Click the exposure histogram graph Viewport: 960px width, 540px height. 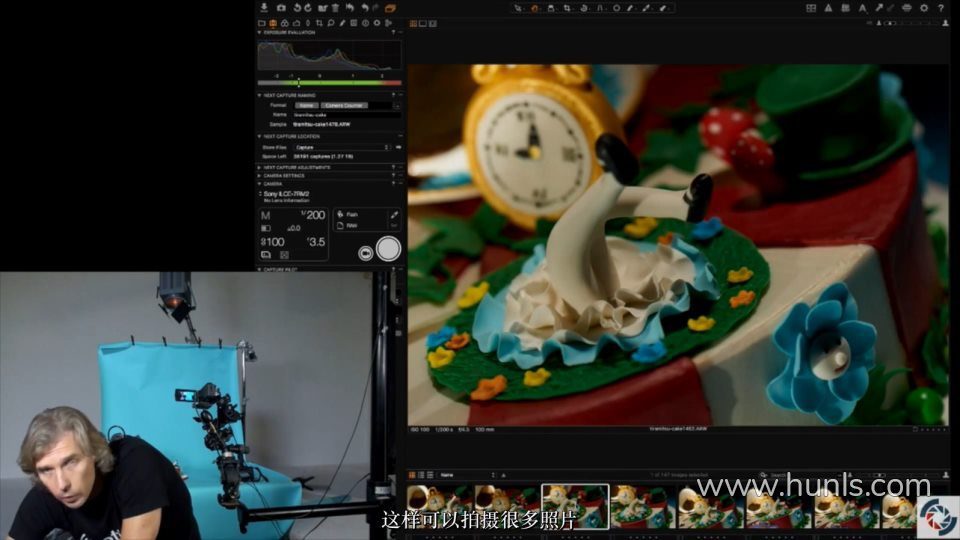coord(329,56)
